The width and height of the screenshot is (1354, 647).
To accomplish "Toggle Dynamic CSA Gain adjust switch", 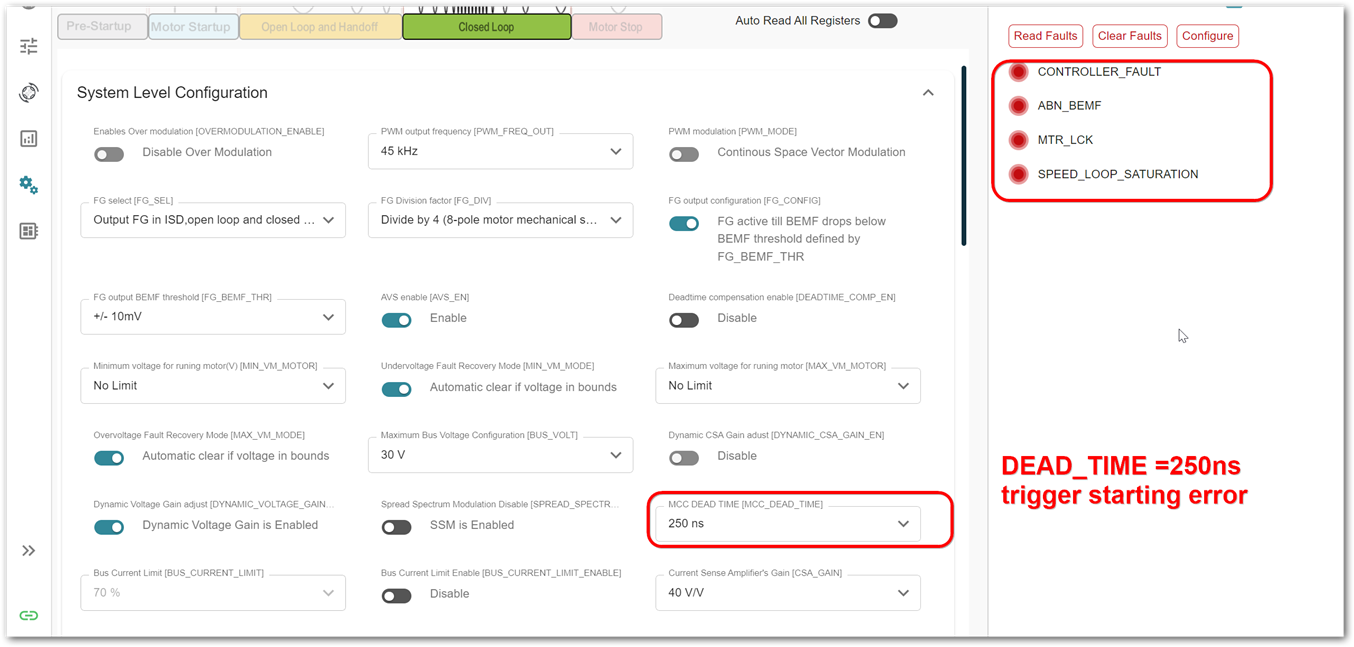I will click(x=684, y=457).
